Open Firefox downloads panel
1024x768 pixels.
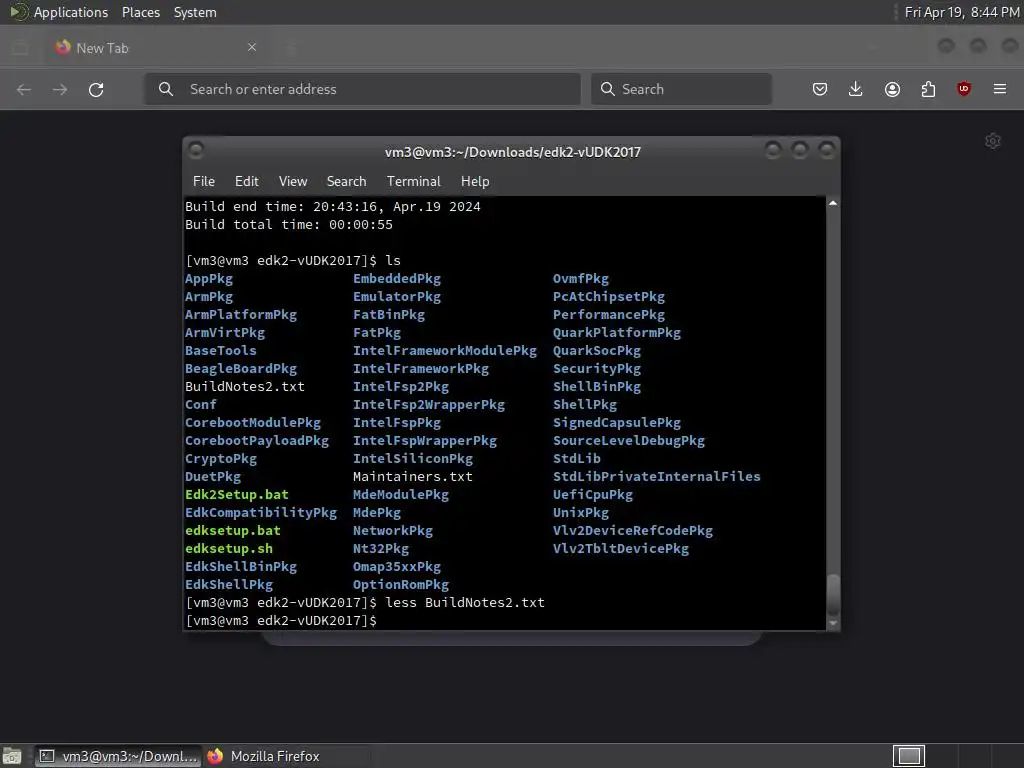(x=856, y=89)
